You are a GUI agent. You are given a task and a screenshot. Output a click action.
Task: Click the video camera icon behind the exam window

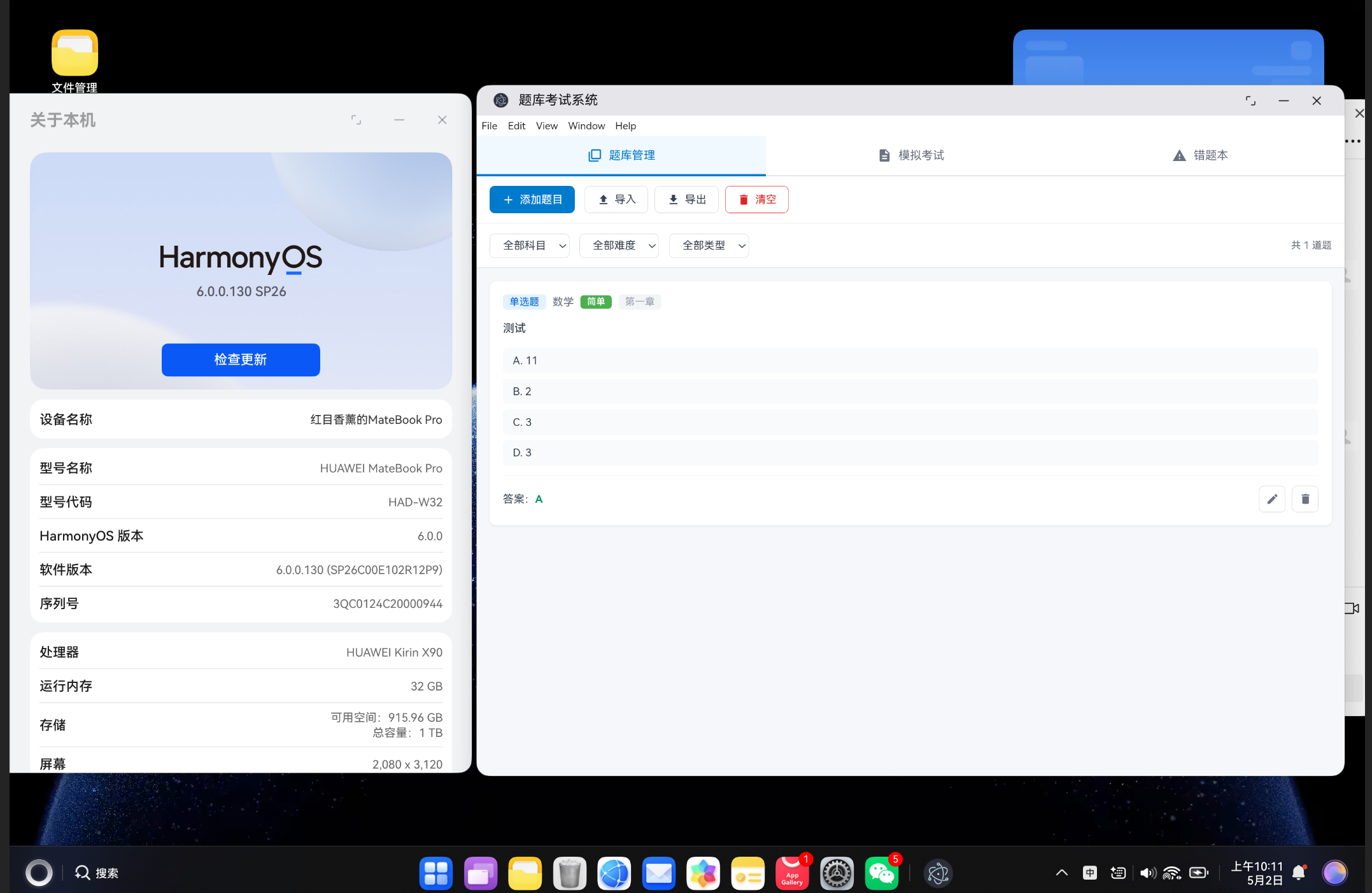1352,608
